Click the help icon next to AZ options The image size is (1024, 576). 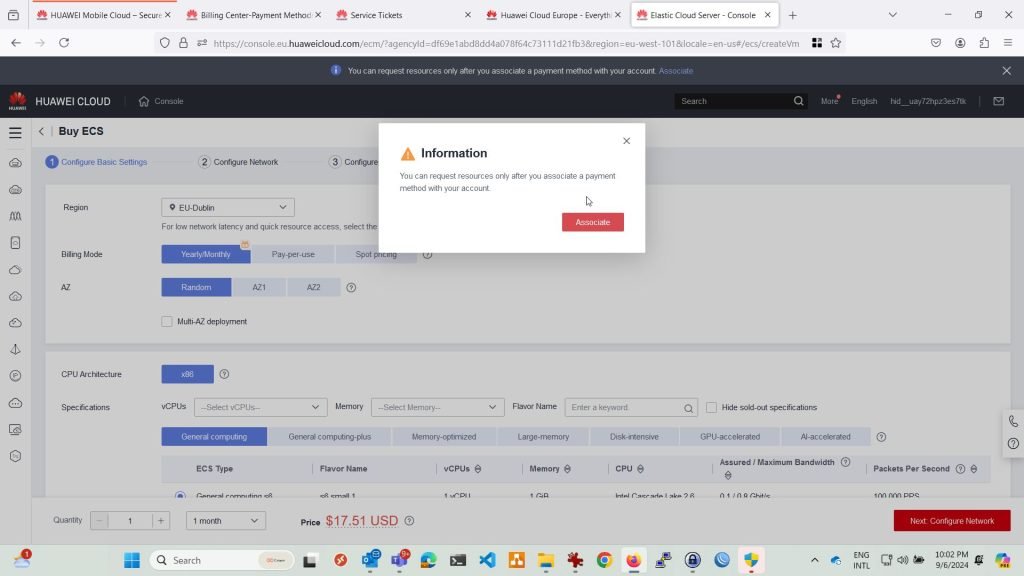pos(351,288)
